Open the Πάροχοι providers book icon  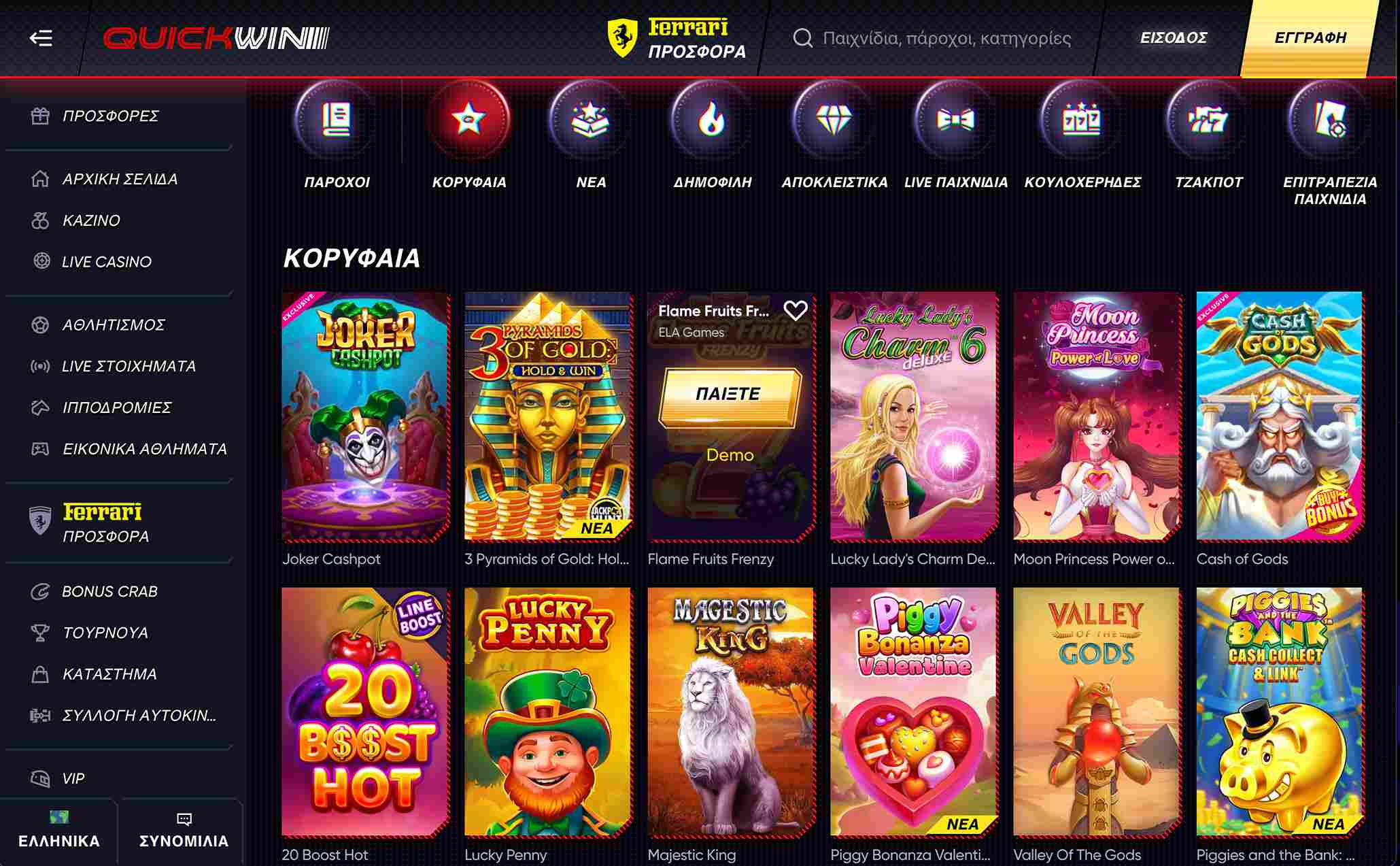336,120
